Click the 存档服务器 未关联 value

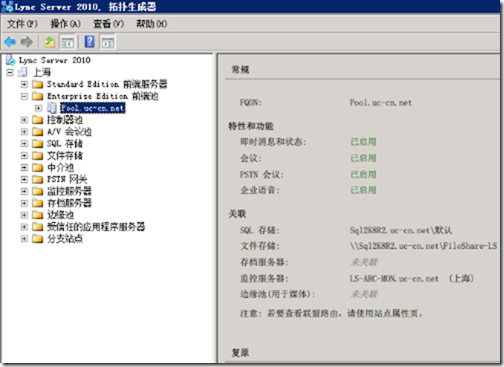pos(364,262)
